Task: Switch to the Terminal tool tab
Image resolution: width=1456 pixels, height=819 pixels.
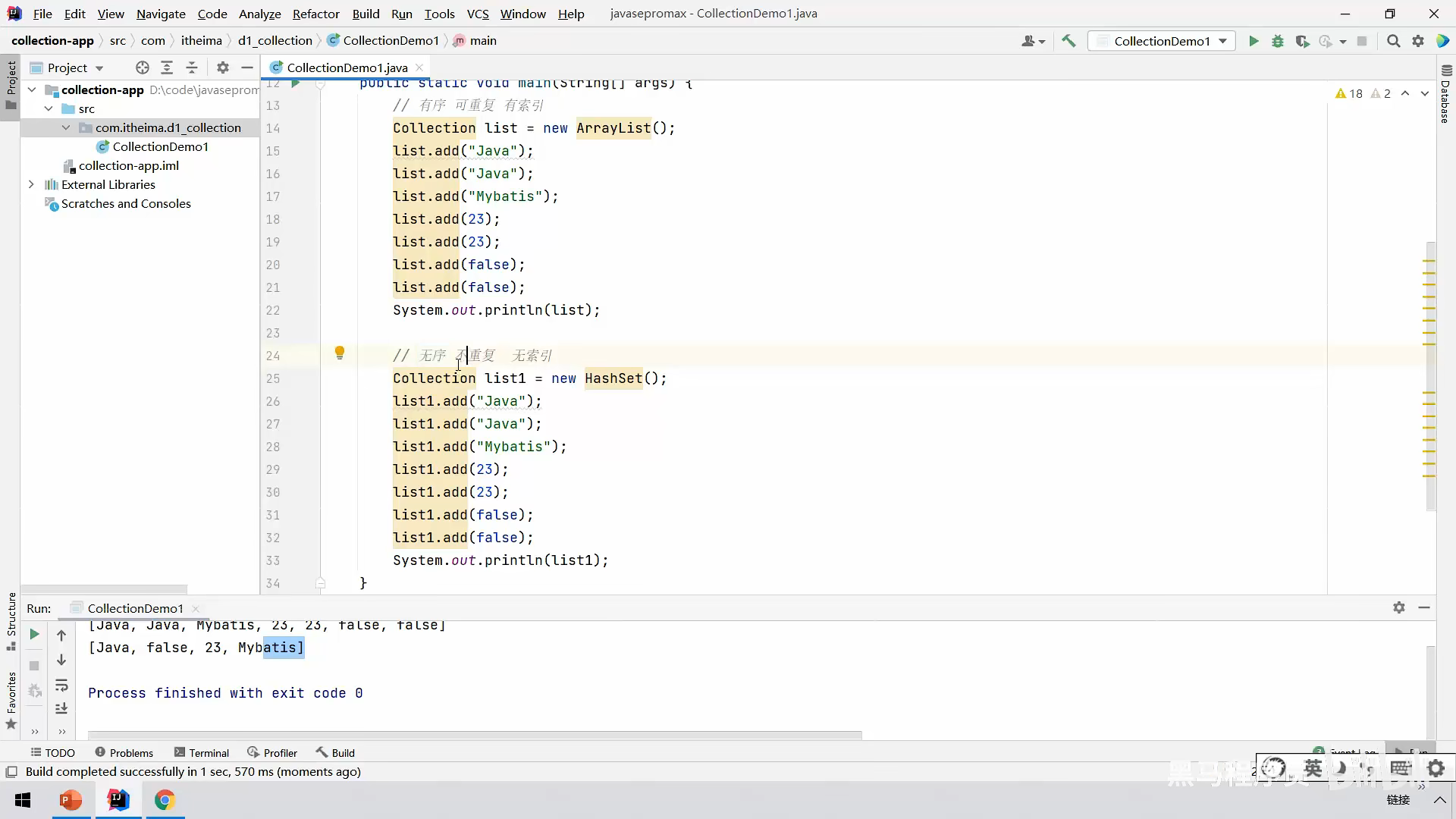Action: tap(201, 752)
